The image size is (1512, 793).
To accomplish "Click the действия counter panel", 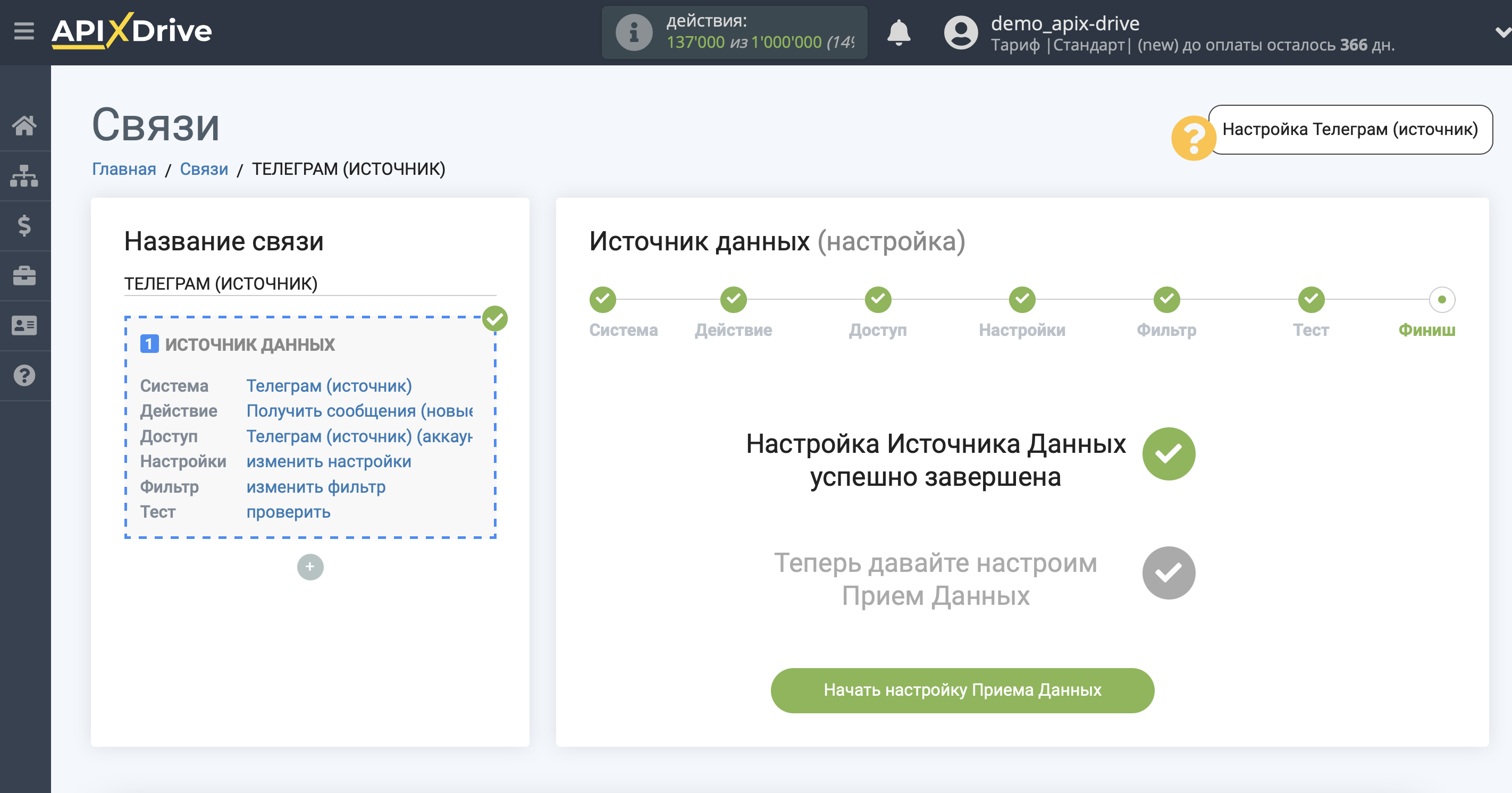I will (x=734, y=32).
